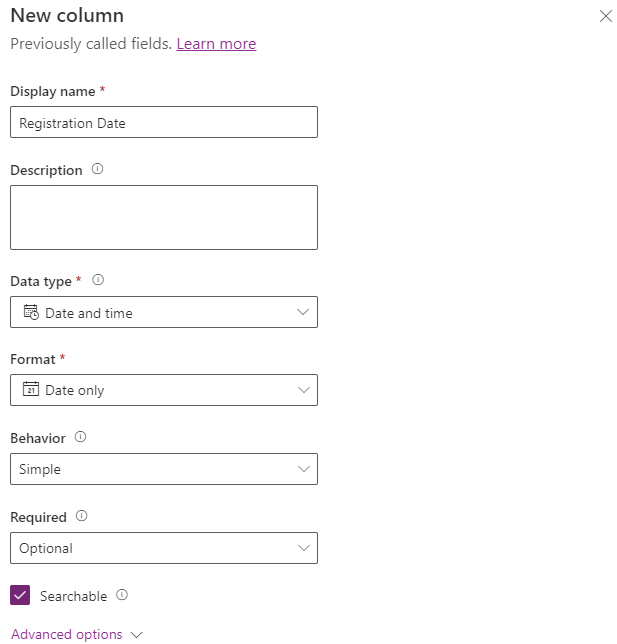Click the Display name input field

tap(164, 123)
